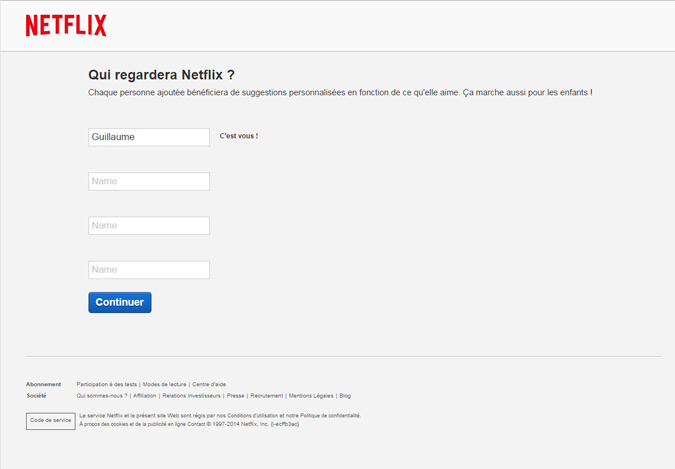
Task: Click the Guillaume profile name field
Action: [149, 137]
